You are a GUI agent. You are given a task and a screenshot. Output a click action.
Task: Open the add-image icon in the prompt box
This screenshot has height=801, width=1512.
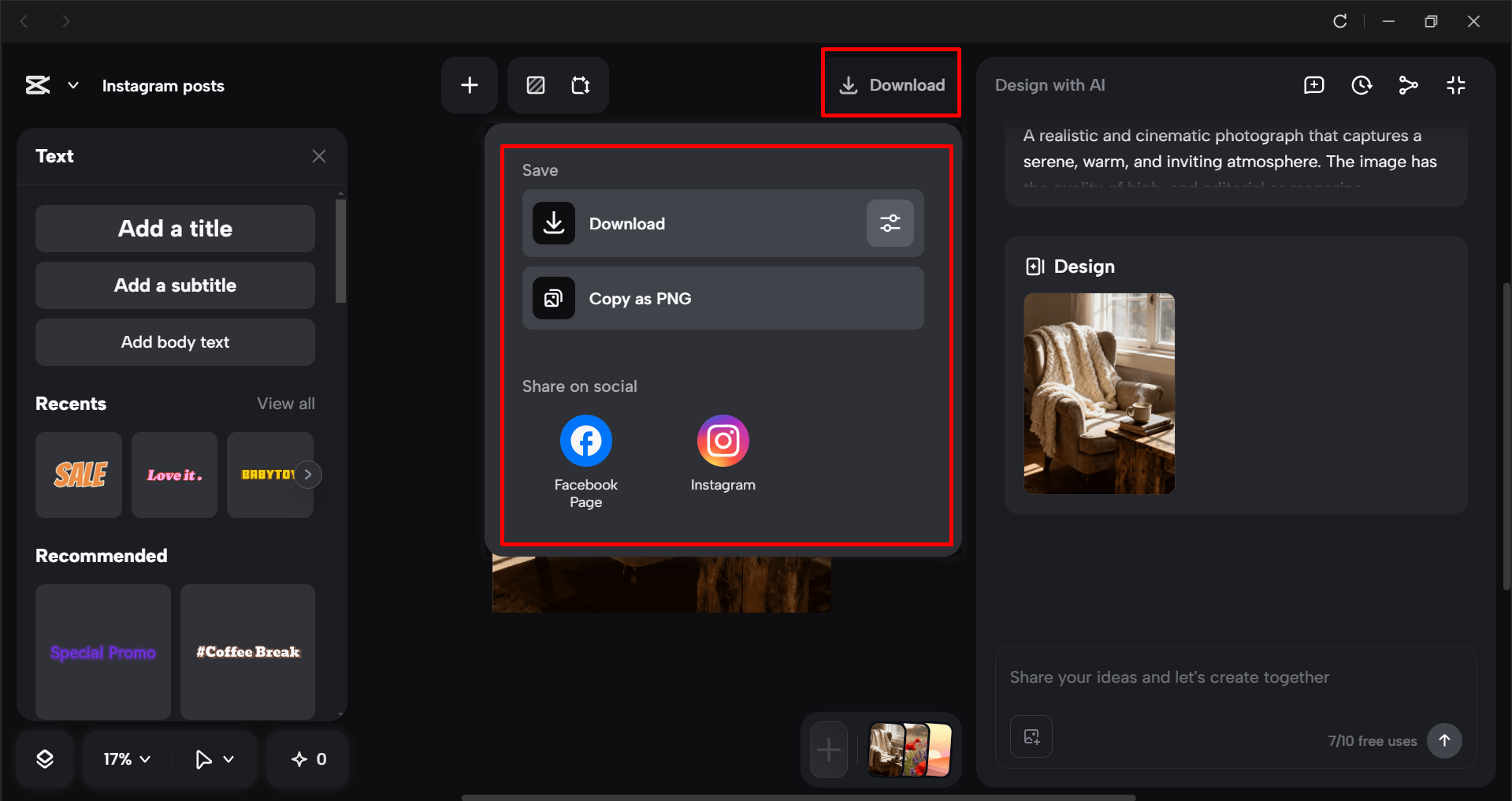coord(1031,736)
